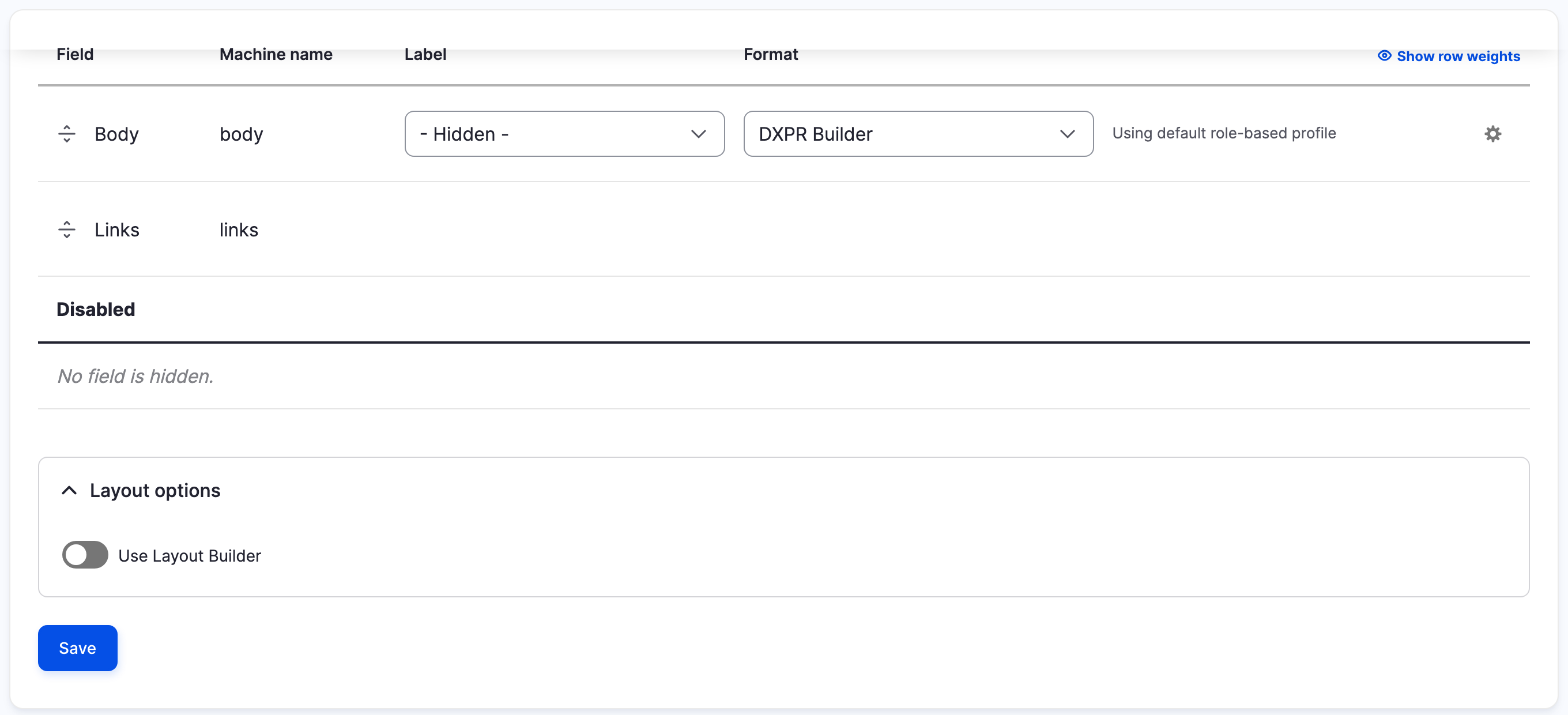Click the Body row drag handle

click(67, 134)
